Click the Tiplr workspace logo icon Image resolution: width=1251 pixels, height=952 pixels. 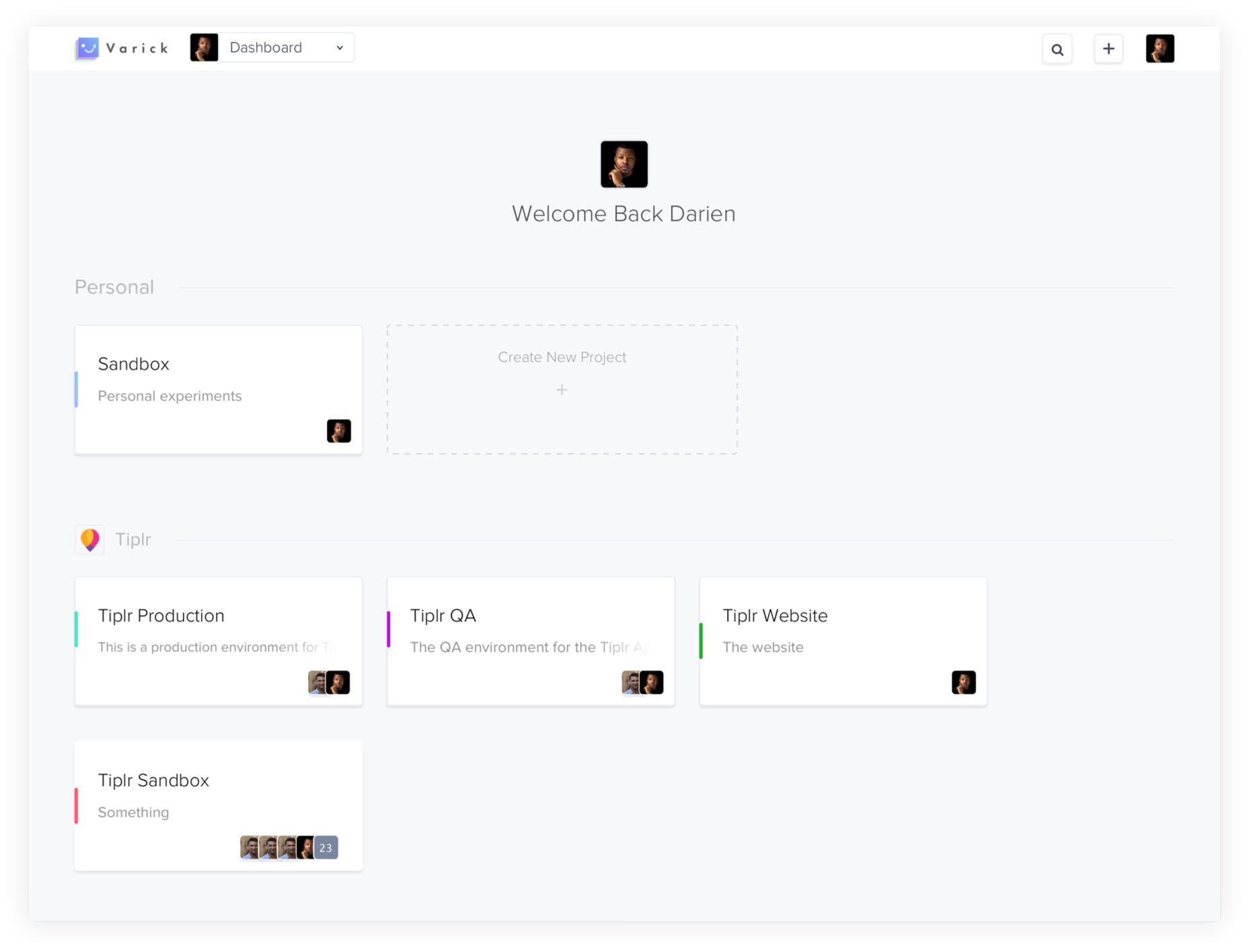[x=89, y=539]
